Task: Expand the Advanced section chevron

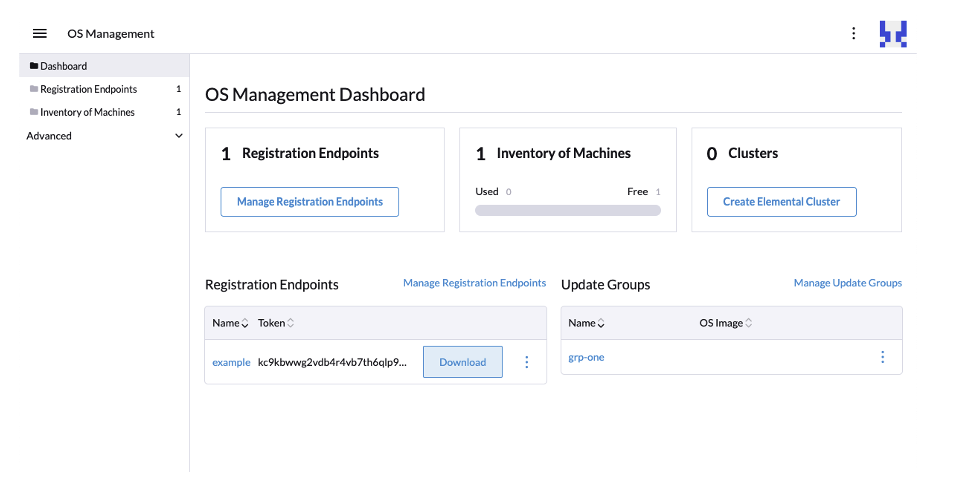Action: [179, 136]
